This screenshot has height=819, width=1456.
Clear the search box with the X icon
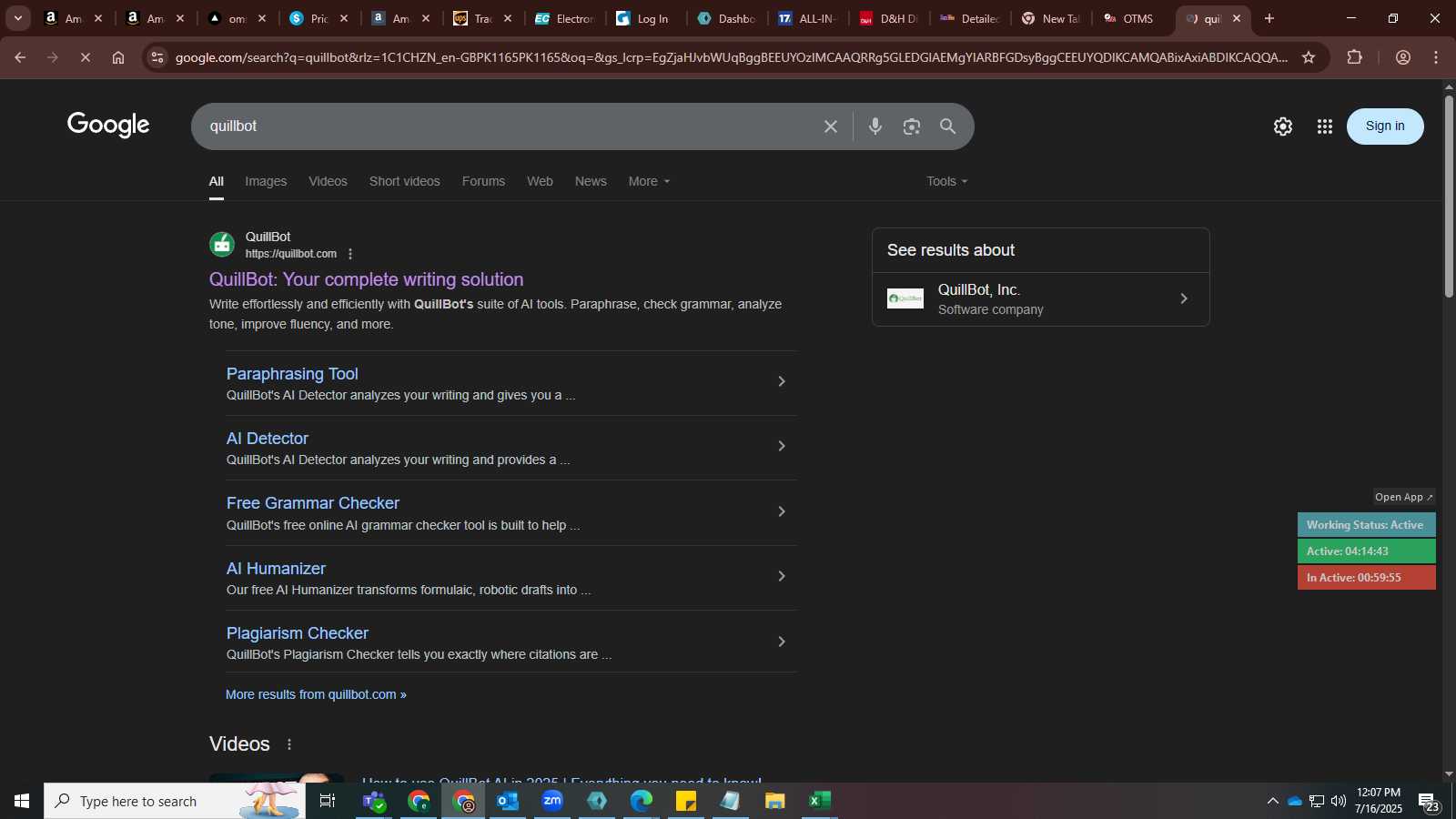(x=830, y=126)
